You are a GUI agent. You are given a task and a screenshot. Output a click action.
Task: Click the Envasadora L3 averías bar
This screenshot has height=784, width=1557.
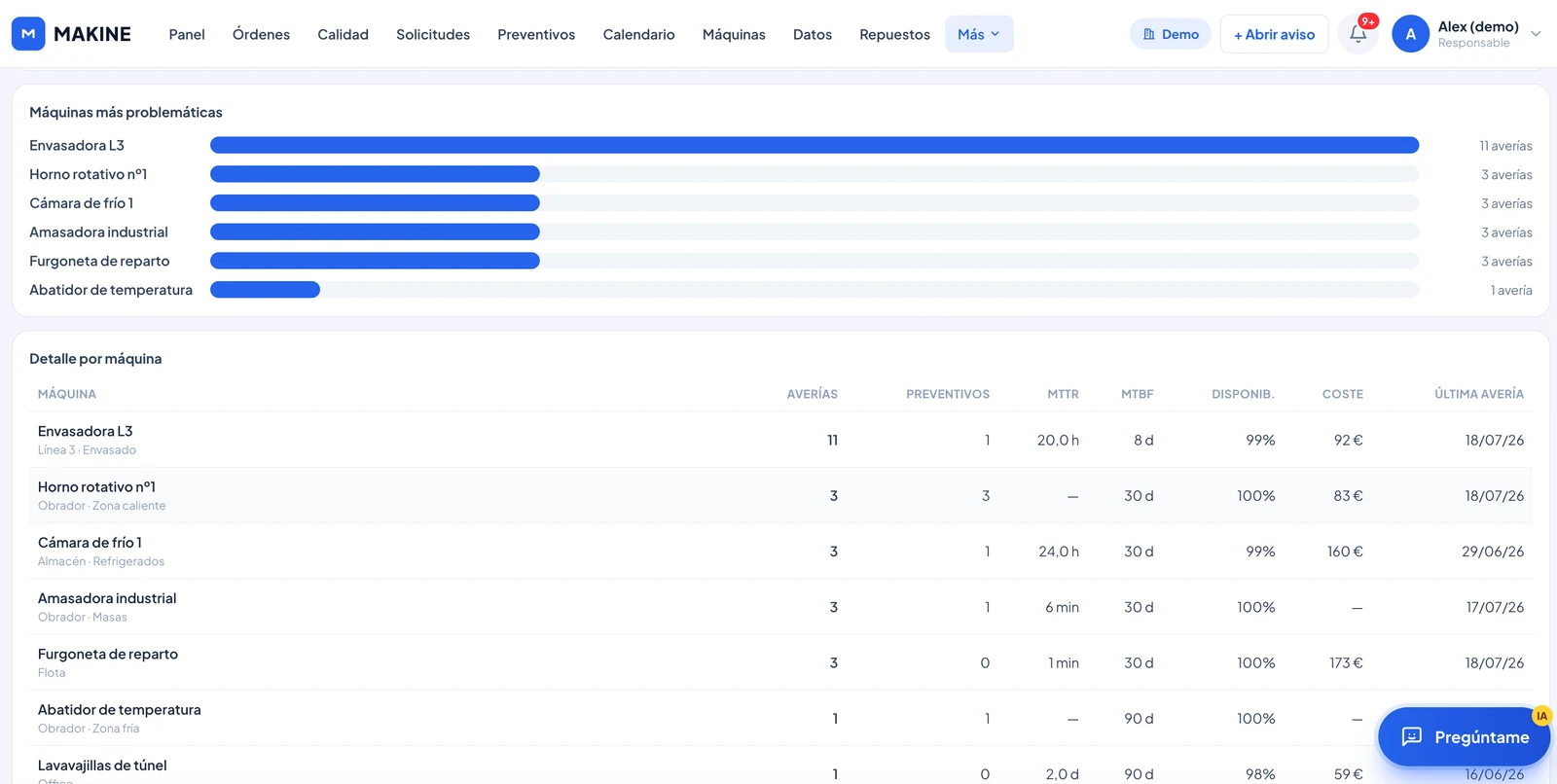815,145
